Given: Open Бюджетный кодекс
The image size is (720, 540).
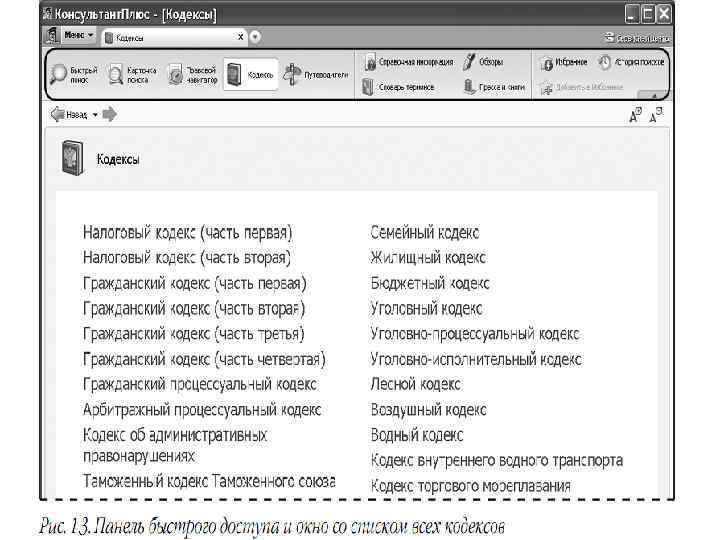Looking at the screenshot, I should tap(430, 283).
